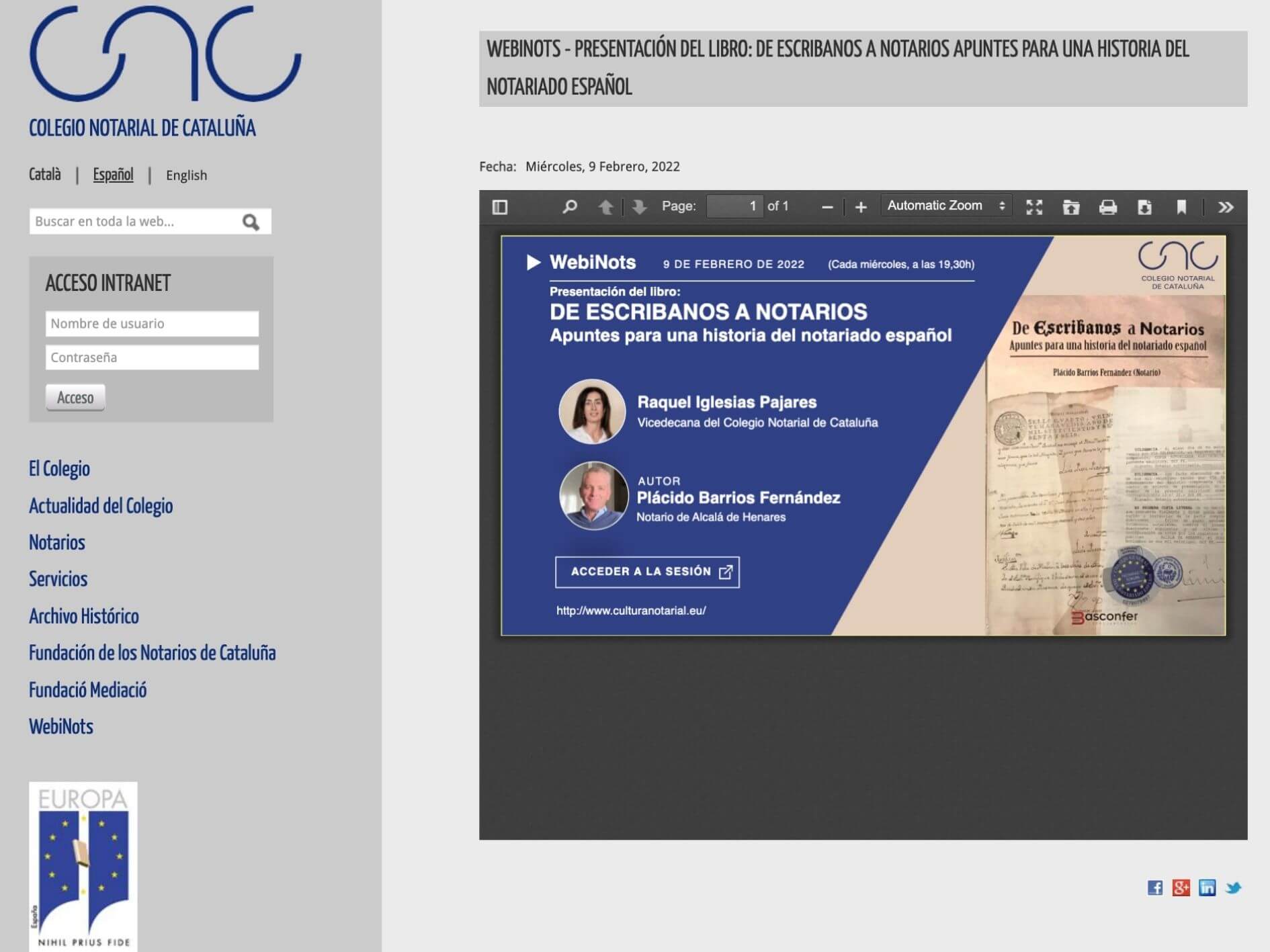
Task: Click the CNC logo inside the PDF
Action: [1177, 266]
